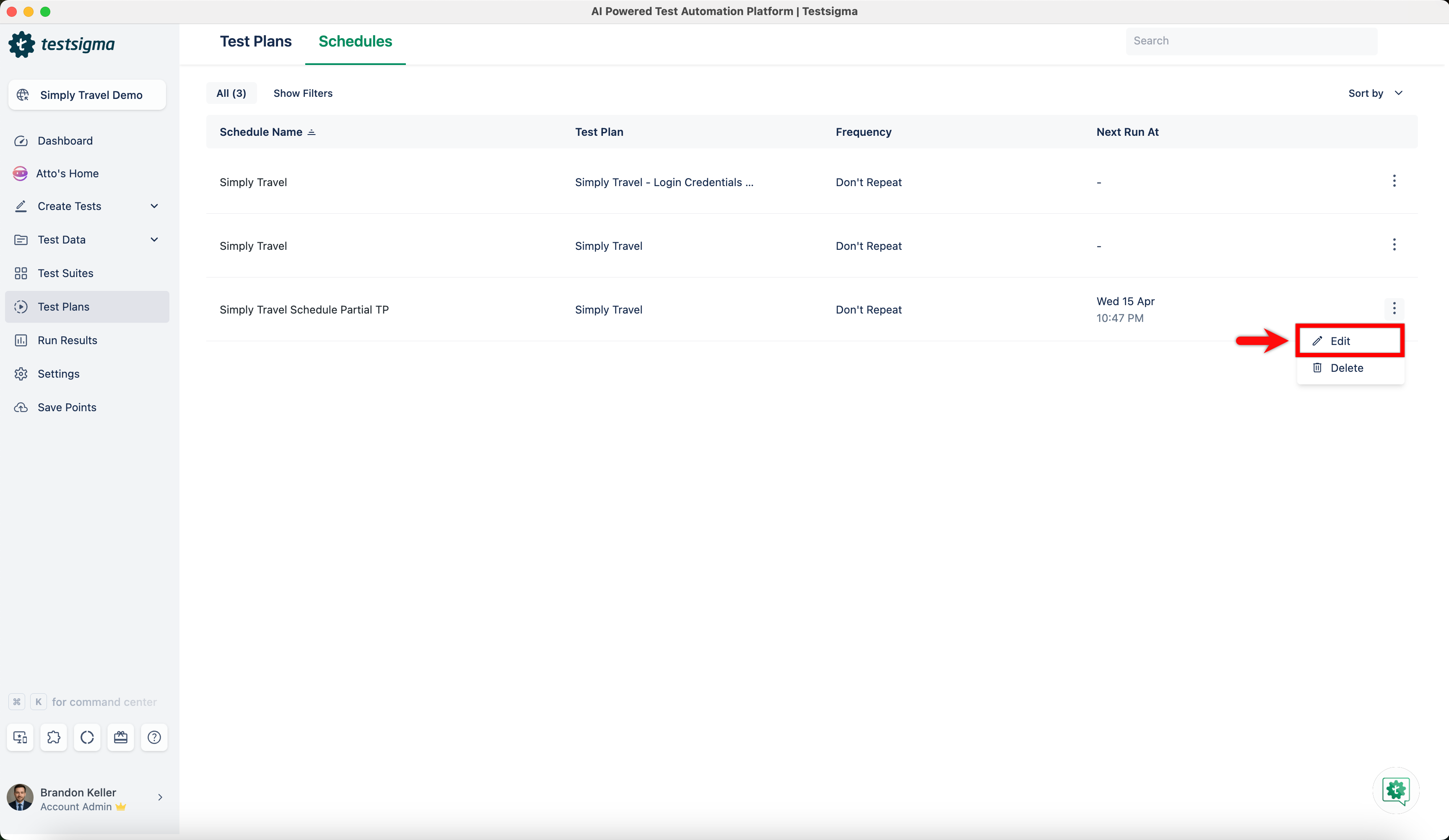Click the three-dot menu for Schedule Partial TP row
Image resolution: width=1449 pixels, height=840 pixels.
pos(1394,309)
